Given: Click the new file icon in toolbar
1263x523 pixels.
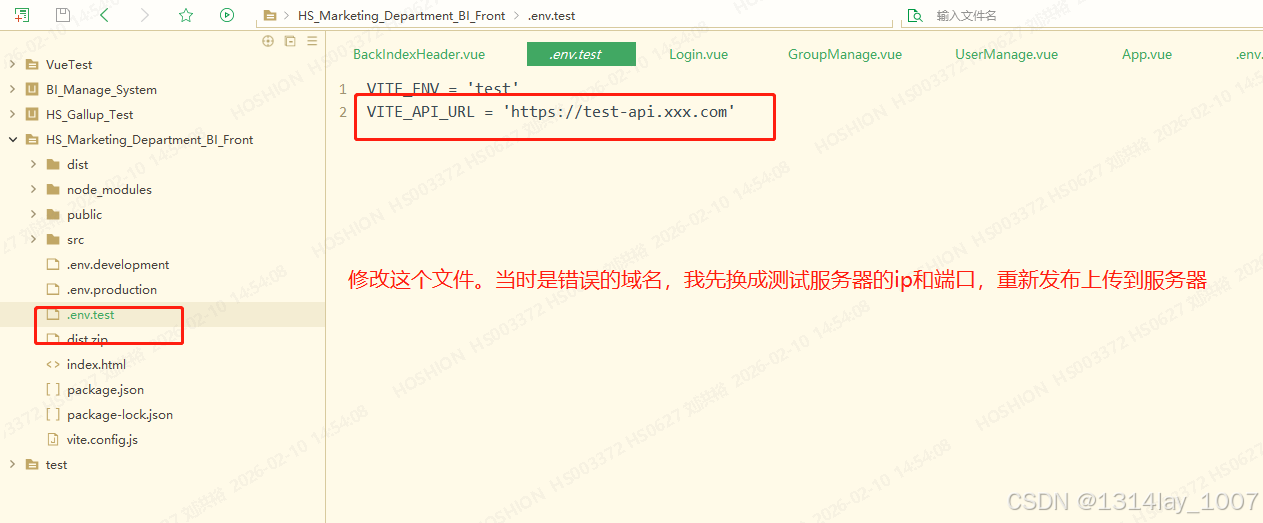Looking at the screenshot, I should pos(21,15).
